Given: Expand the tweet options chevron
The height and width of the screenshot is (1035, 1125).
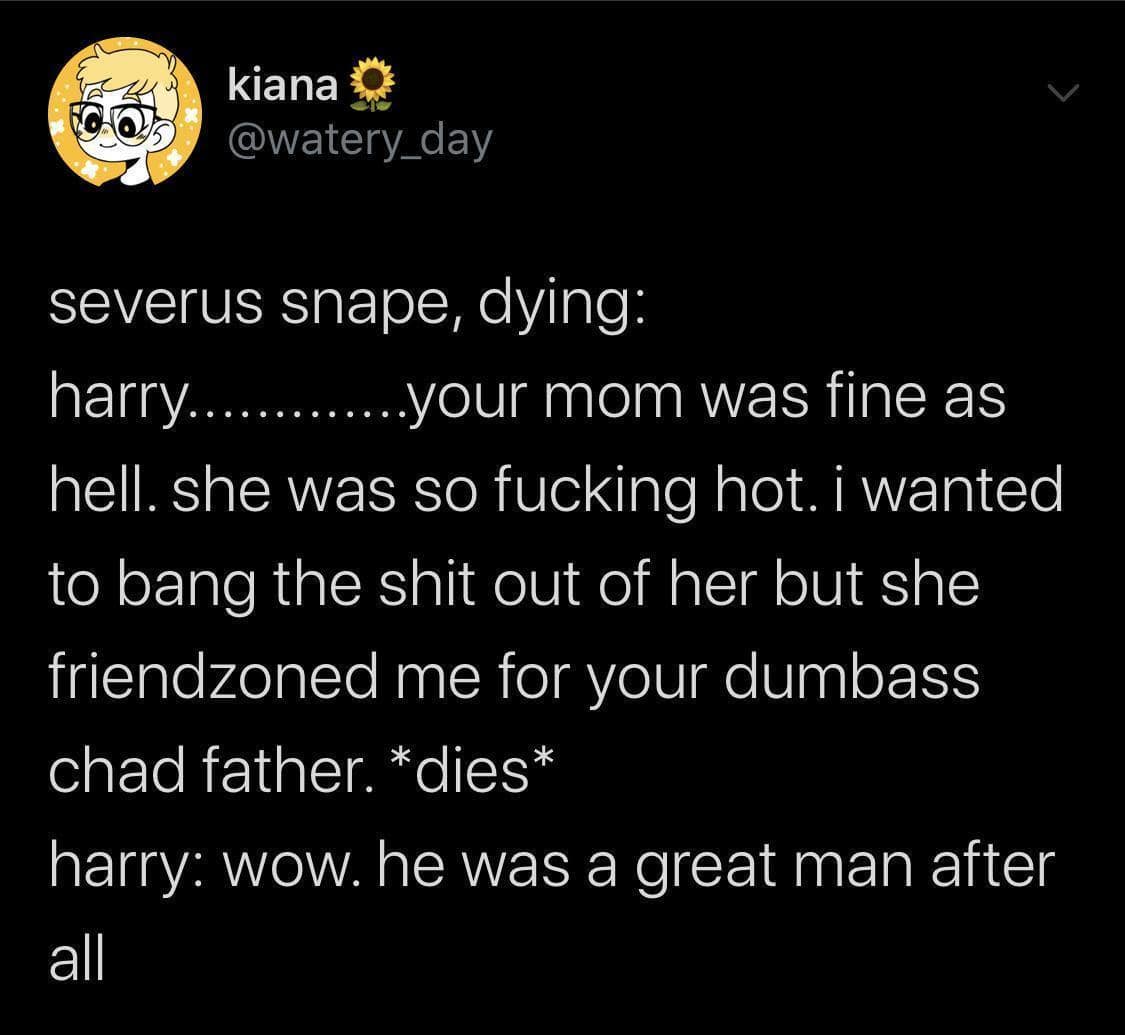Looking at the screenshot, I should pos(1064,93).
